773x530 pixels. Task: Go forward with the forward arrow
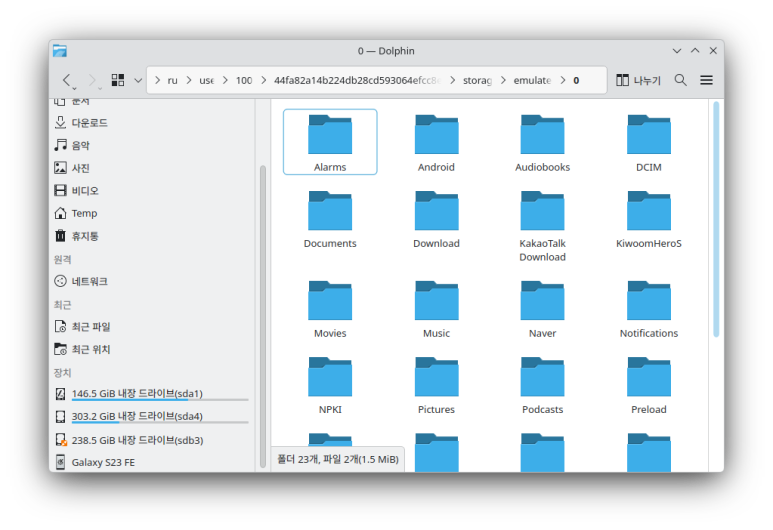(x=92, y=80)
